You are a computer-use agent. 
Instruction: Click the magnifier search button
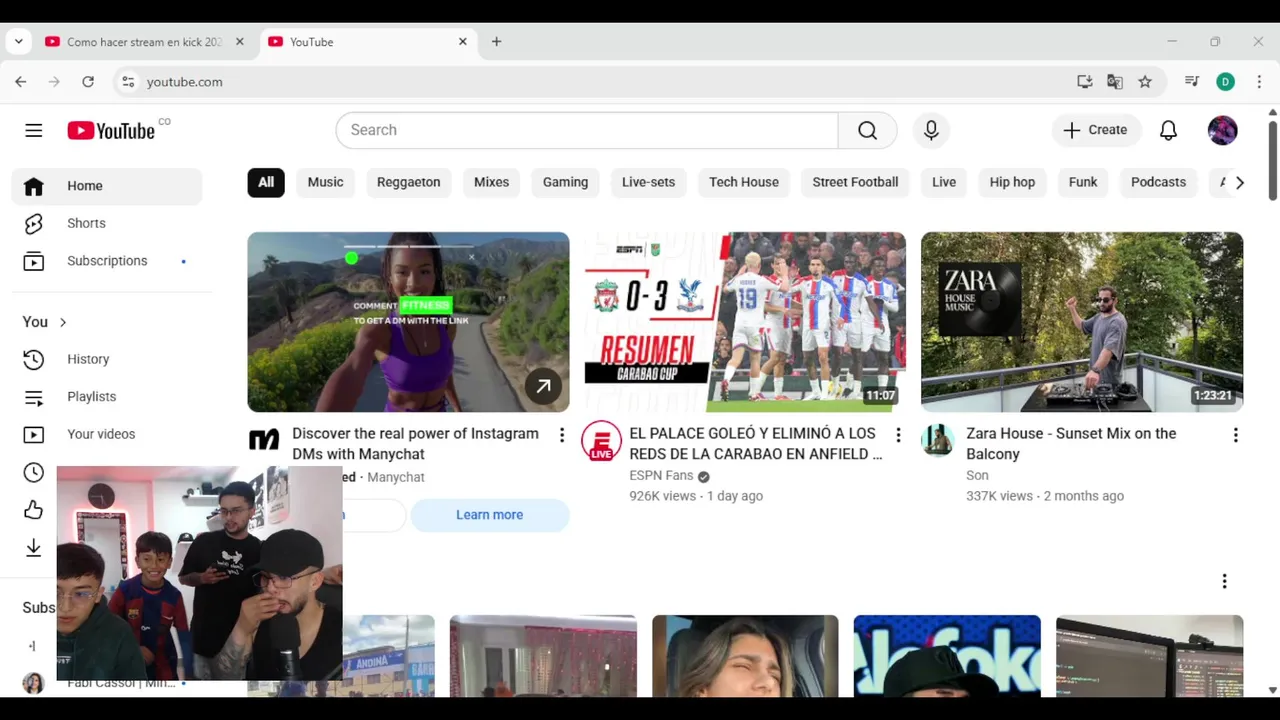[x=867, y=130]
